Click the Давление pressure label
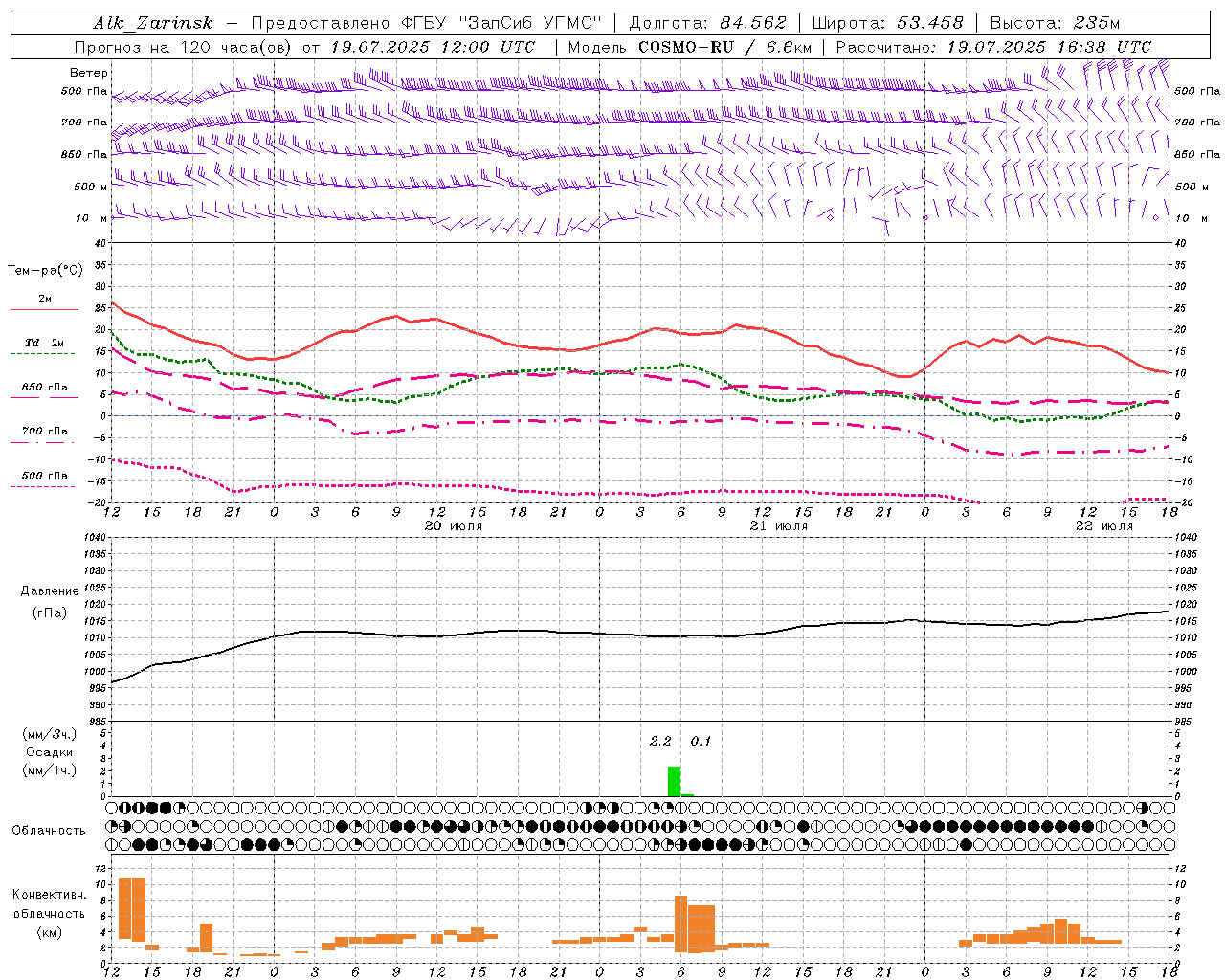The width and height of the screenshot is (1225, 980). (x=50, y=591)
